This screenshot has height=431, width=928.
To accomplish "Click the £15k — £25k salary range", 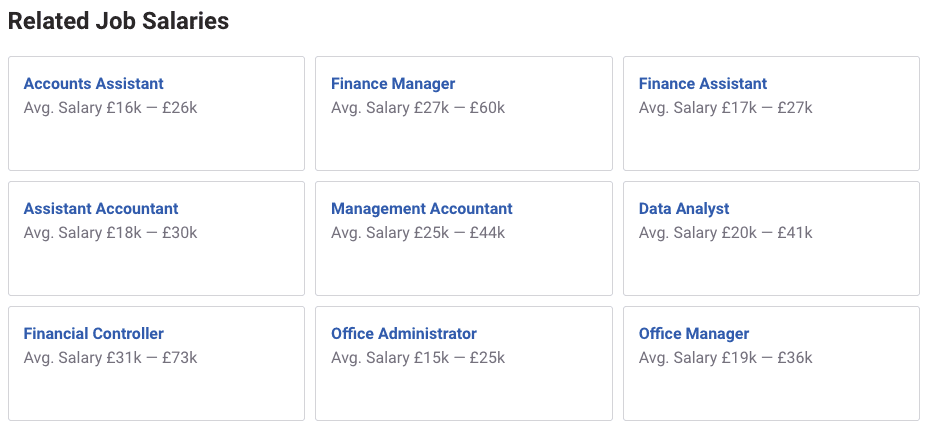I will [x=459, y=358].
